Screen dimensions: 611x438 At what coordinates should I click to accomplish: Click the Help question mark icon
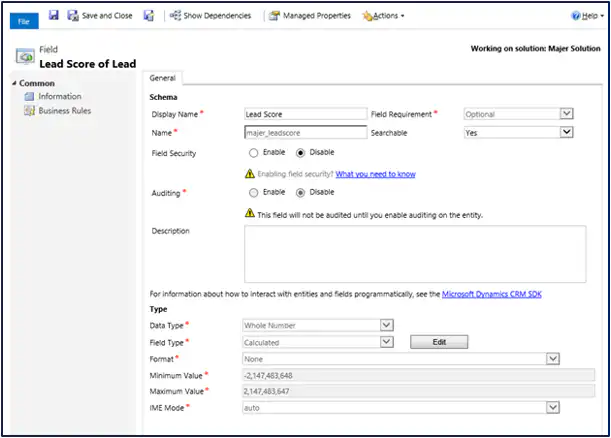[575, 16]
